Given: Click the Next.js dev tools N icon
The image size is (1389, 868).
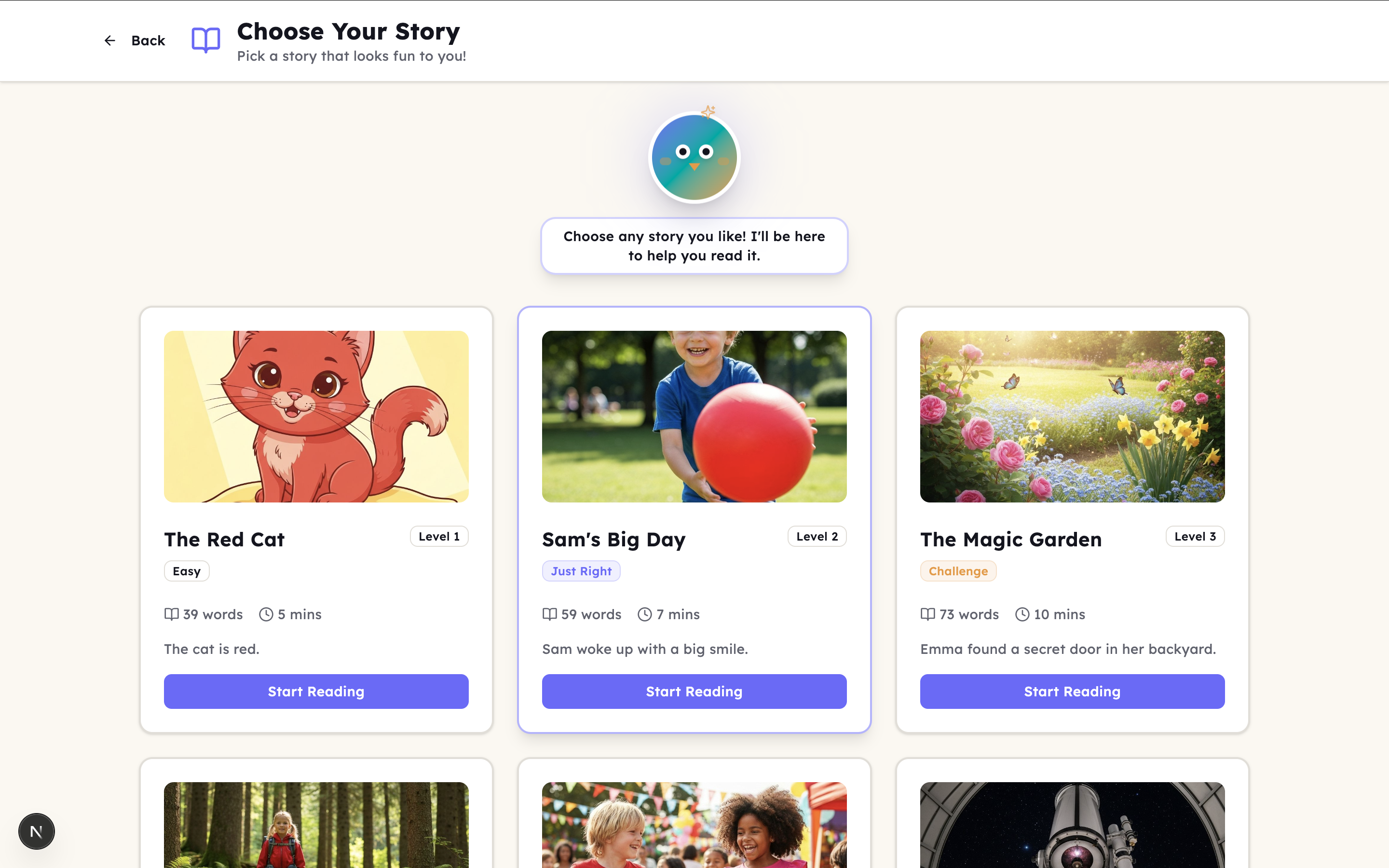Looking at the screenshot, I should tap(36, 831).
